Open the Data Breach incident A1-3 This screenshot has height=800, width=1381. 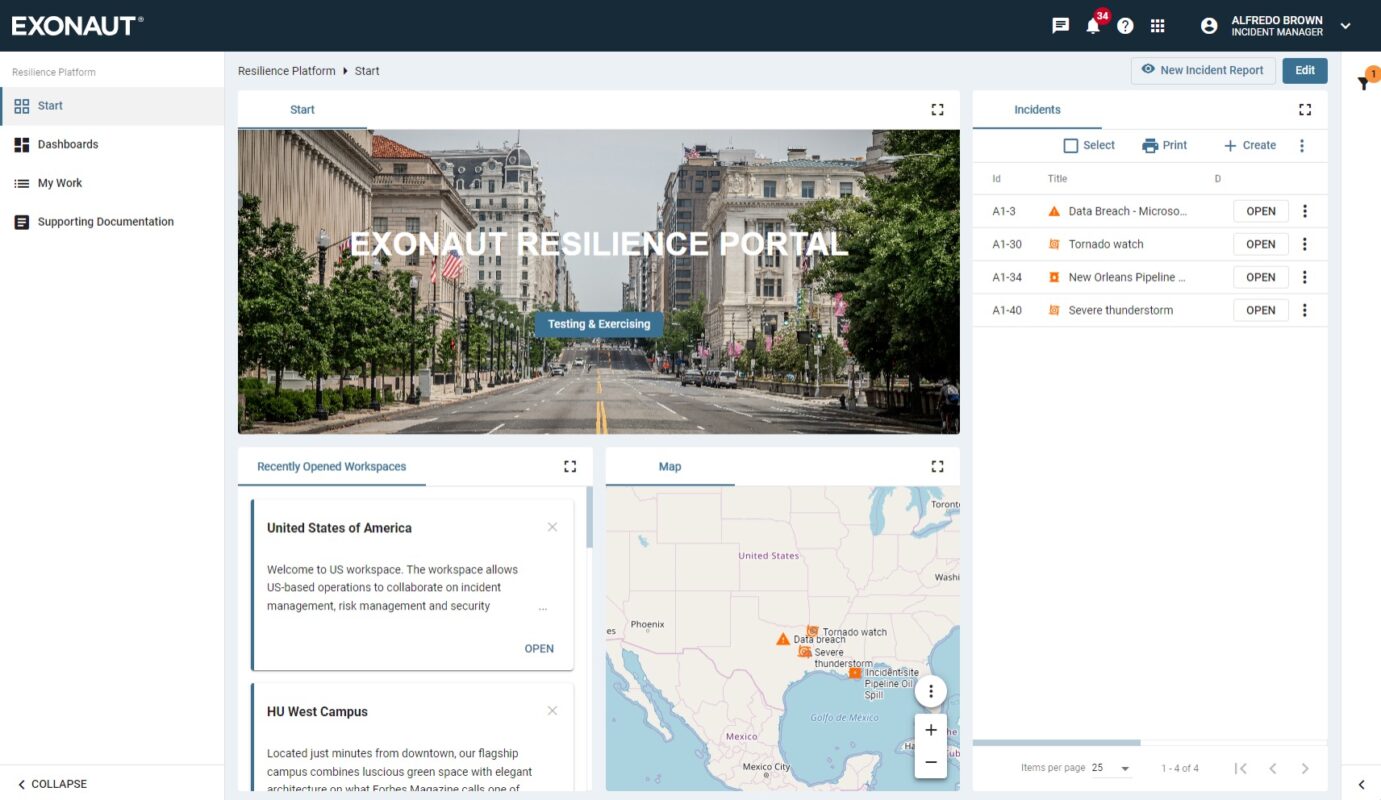pyautogui.click(x=1261, y=211)
